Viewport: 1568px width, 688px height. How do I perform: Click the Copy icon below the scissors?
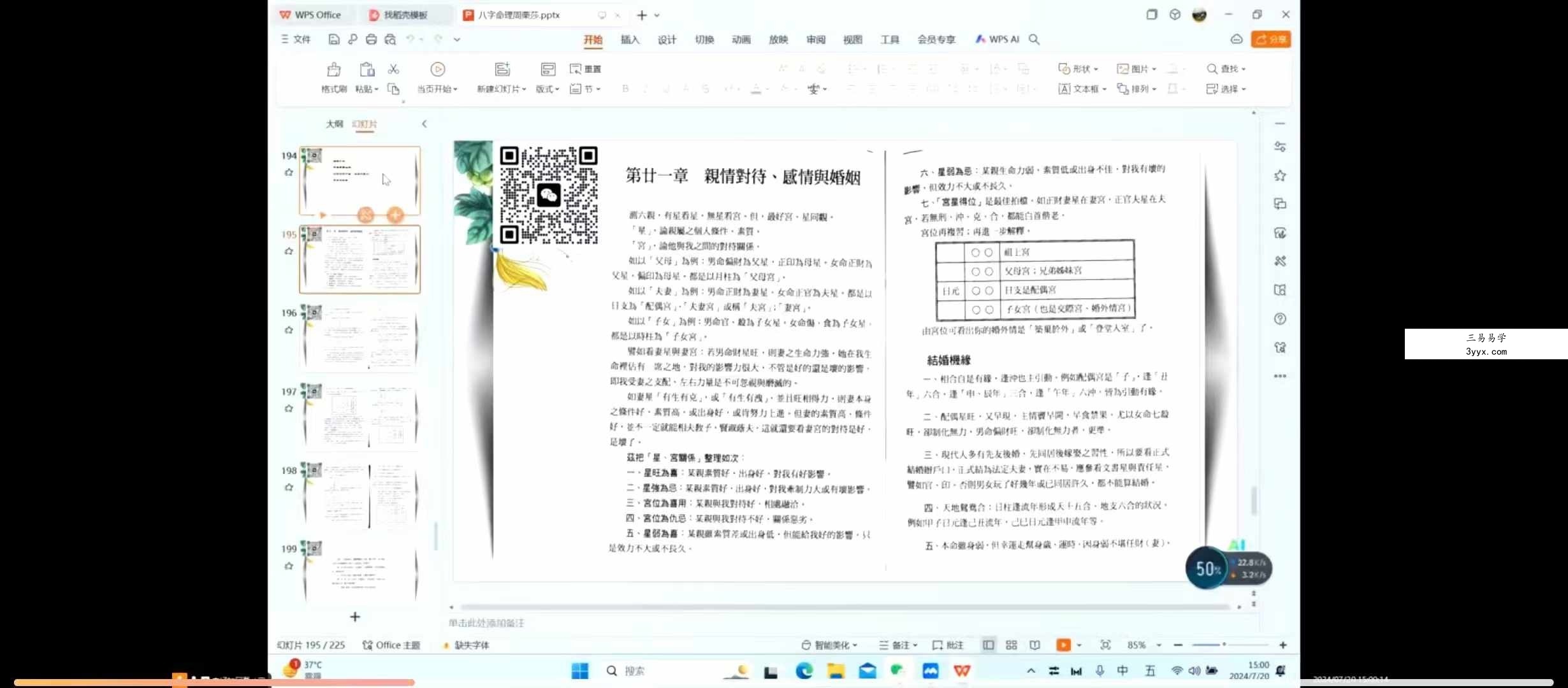393,89
